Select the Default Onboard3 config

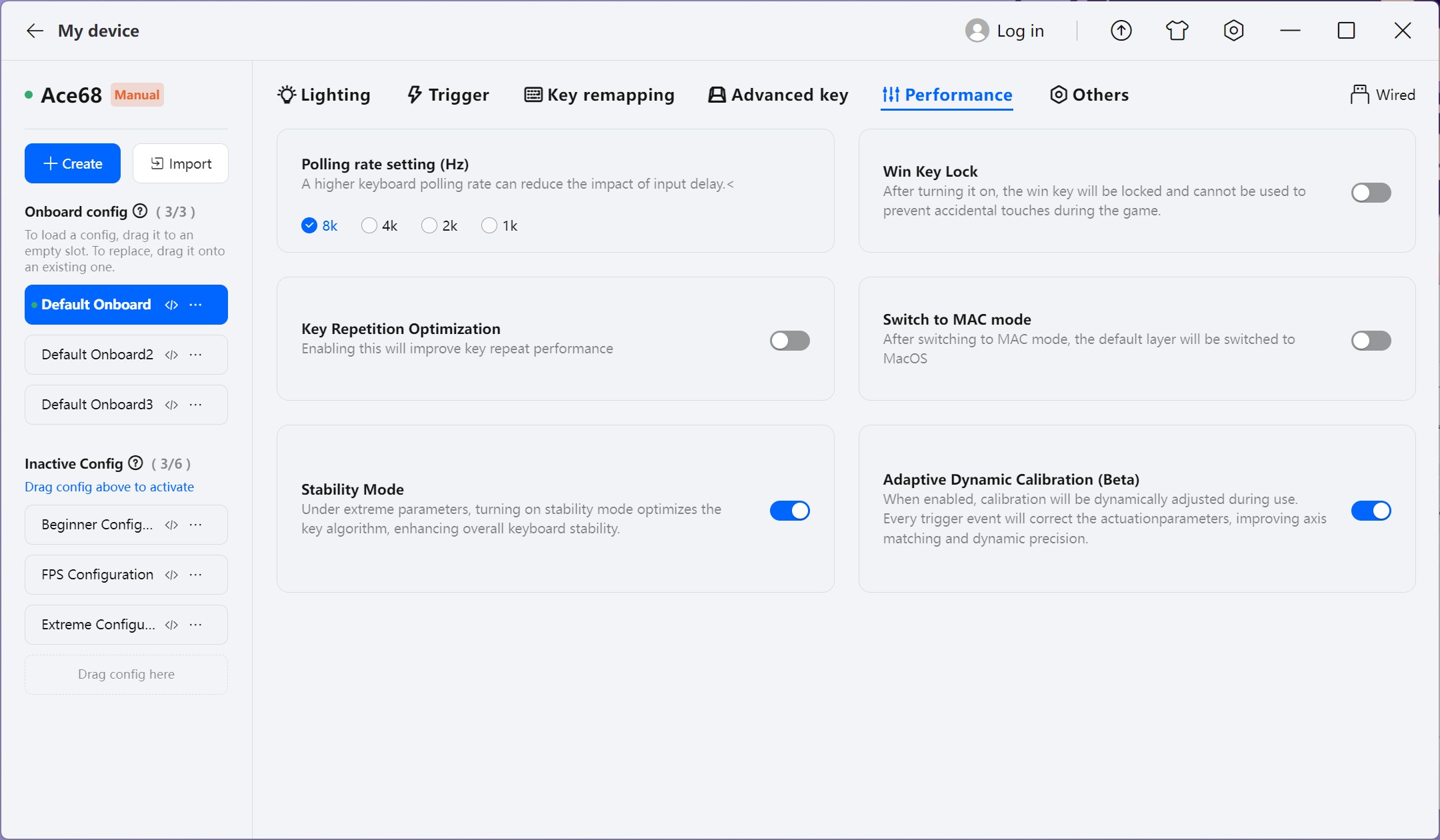[126, 405]
